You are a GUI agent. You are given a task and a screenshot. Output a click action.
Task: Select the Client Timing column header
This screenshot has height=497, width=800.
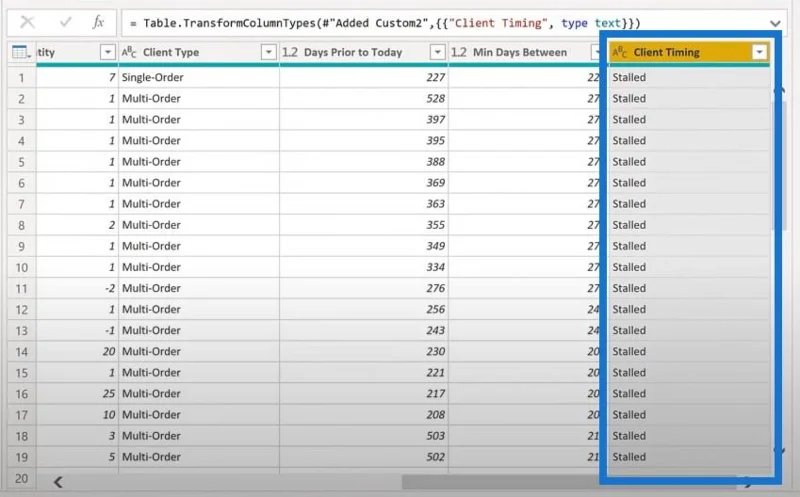click(689, 52)
